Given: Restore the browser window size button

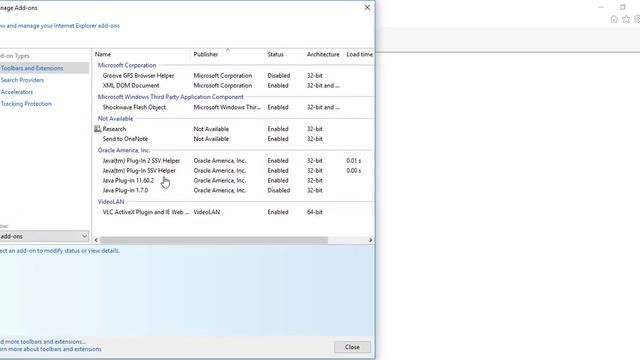Looking at the screenshot, I should (622, 7).
